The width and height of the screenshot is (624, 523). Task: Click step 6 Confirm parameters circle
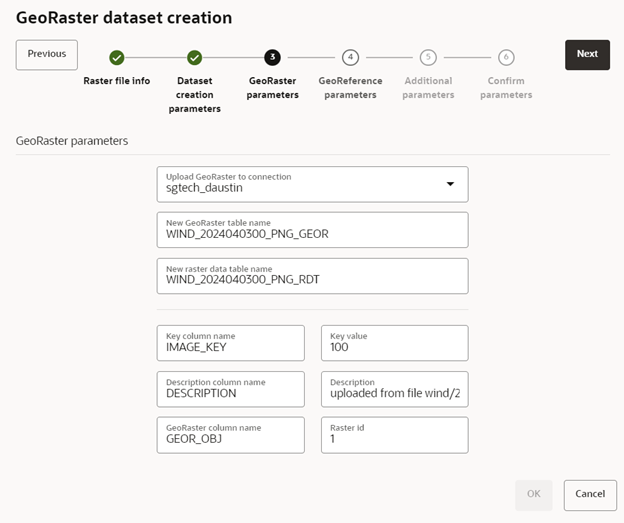tap(506, 58)
